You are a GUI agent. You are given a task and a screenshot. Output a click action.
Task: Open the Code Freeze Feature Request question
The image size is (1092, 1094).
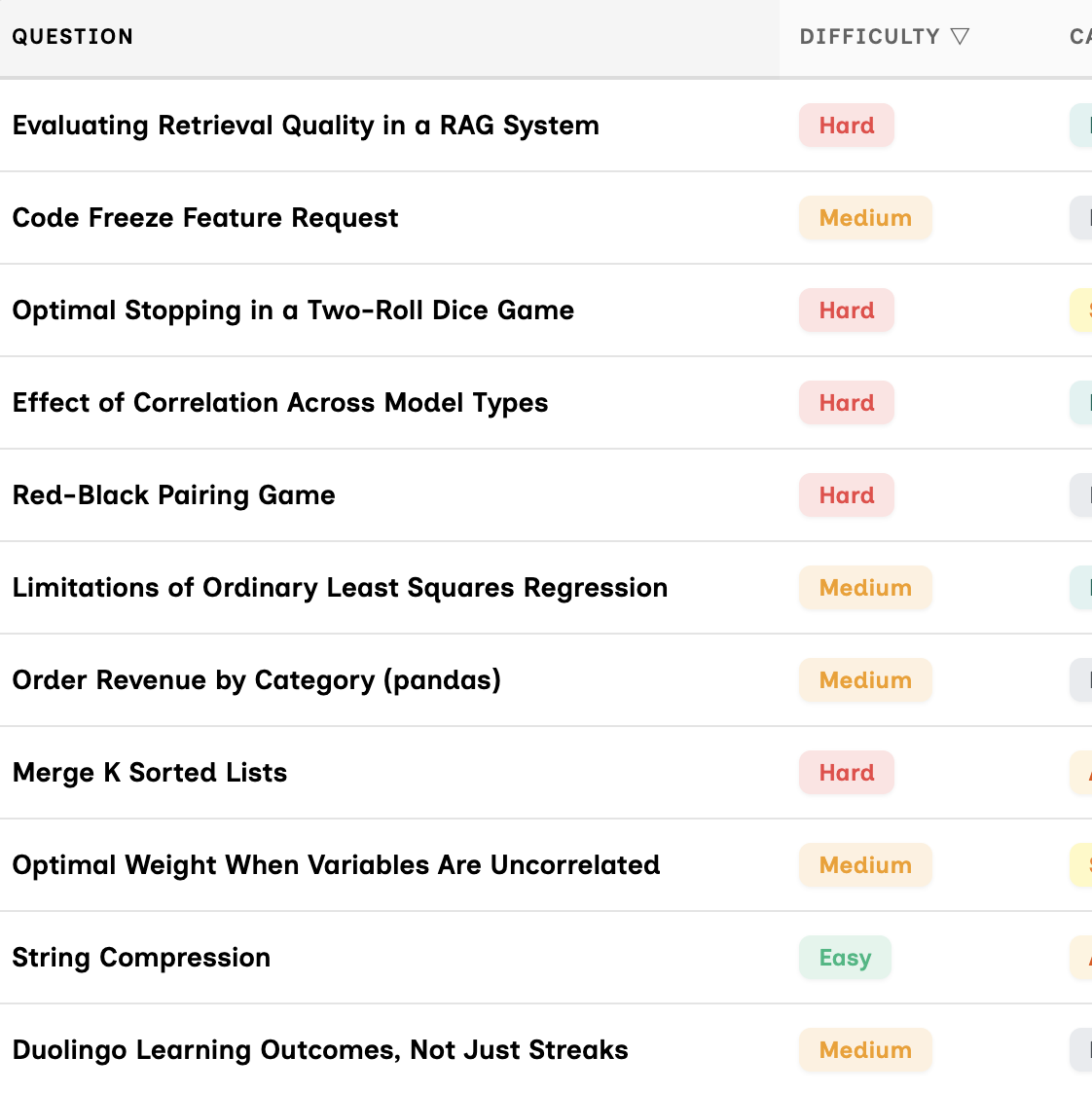205,218
